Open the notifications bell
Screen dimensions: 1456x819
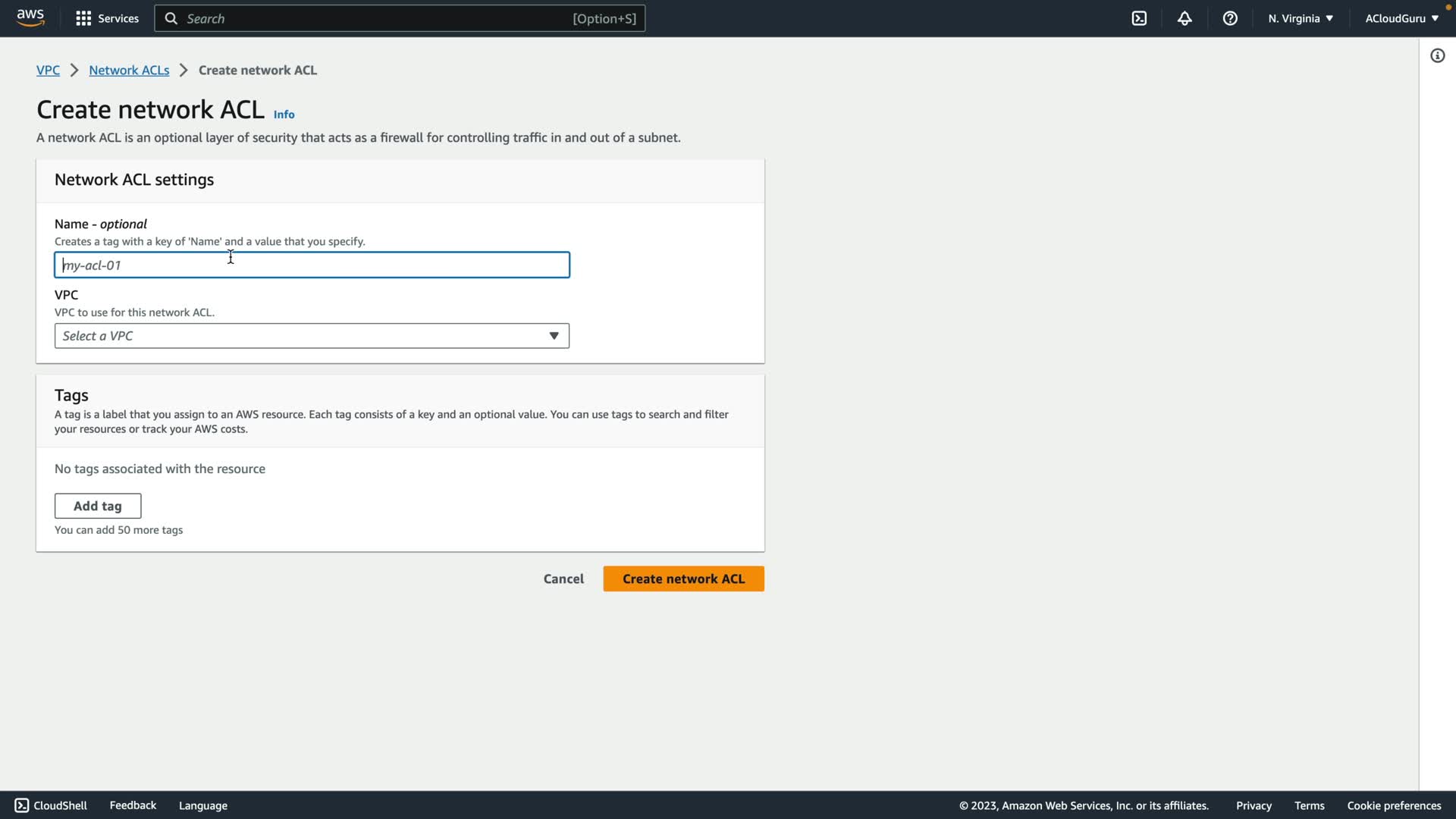[1185, 18]
